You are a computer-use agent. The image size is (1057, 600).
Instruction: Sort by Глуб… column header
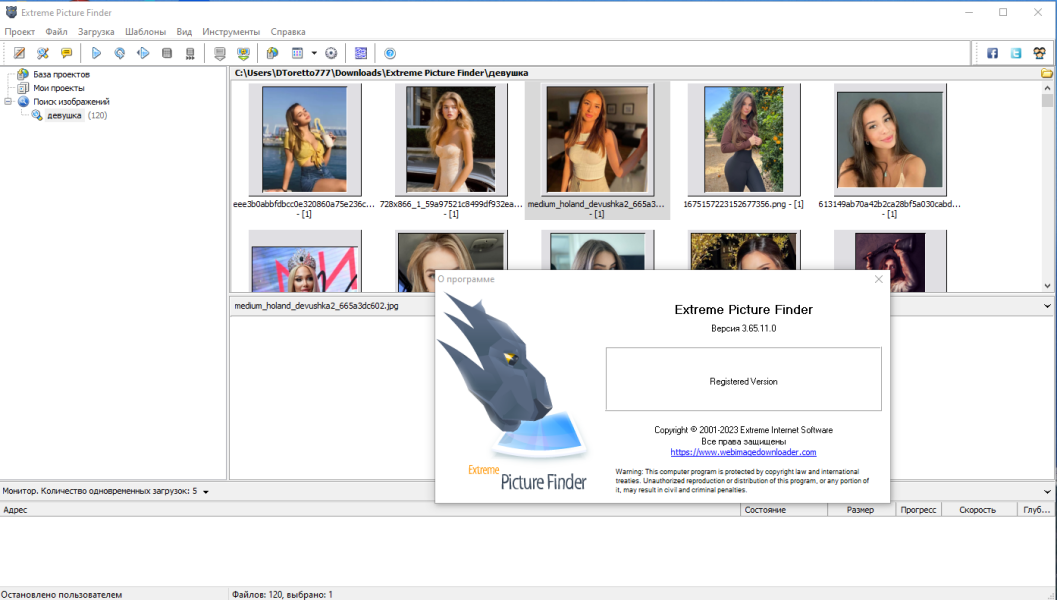tap(1036, 510)
